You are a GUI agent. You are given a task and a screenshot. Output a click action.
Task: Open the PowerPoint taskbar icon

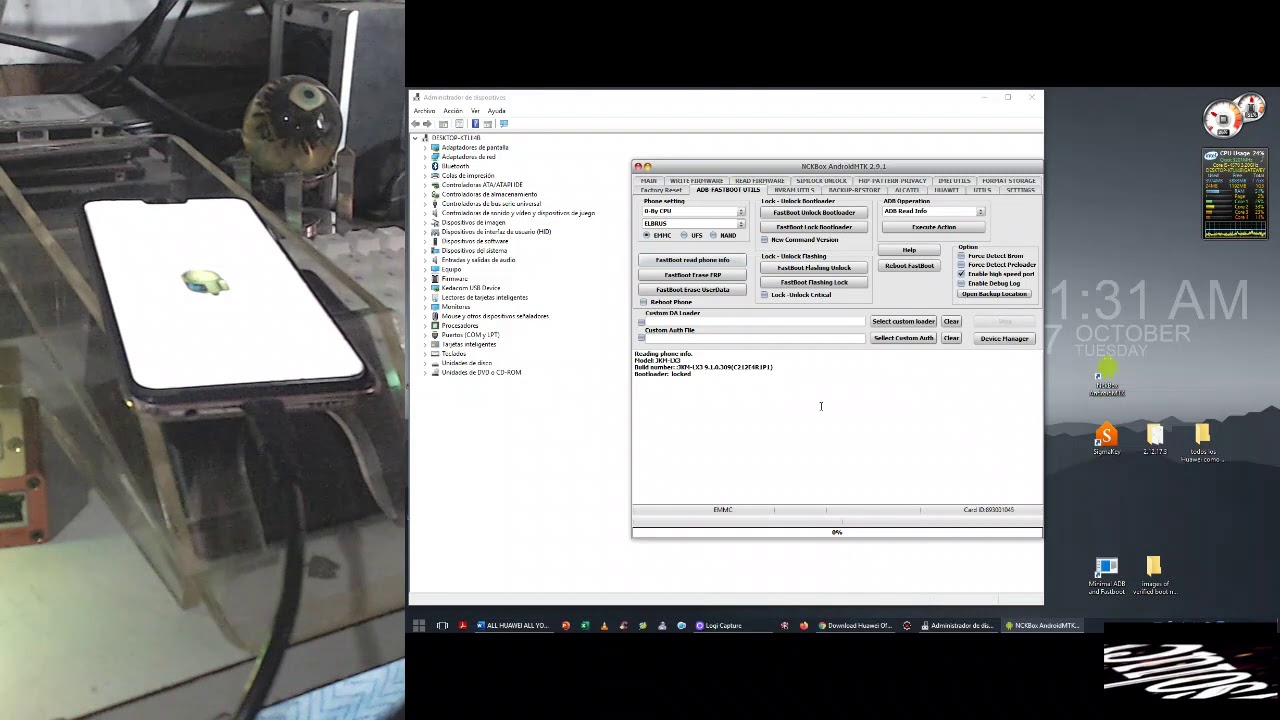pos(565,626)
